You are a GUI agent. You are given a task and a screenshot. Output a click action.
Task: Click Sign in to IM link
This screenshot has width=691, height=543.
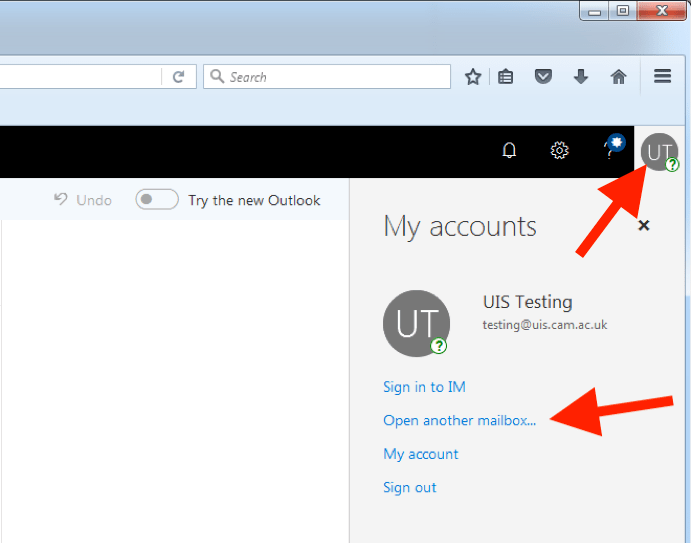tap(424, 387)
